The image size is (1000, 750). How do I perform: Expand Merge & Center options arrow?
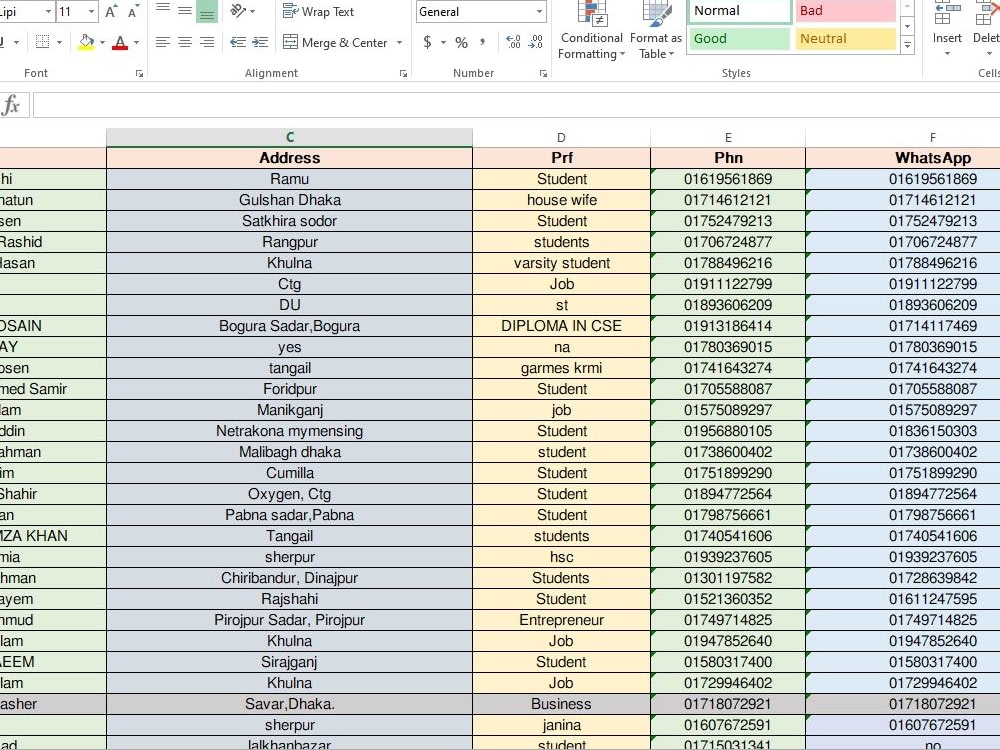pyautogui.click(x=400, y=43)
